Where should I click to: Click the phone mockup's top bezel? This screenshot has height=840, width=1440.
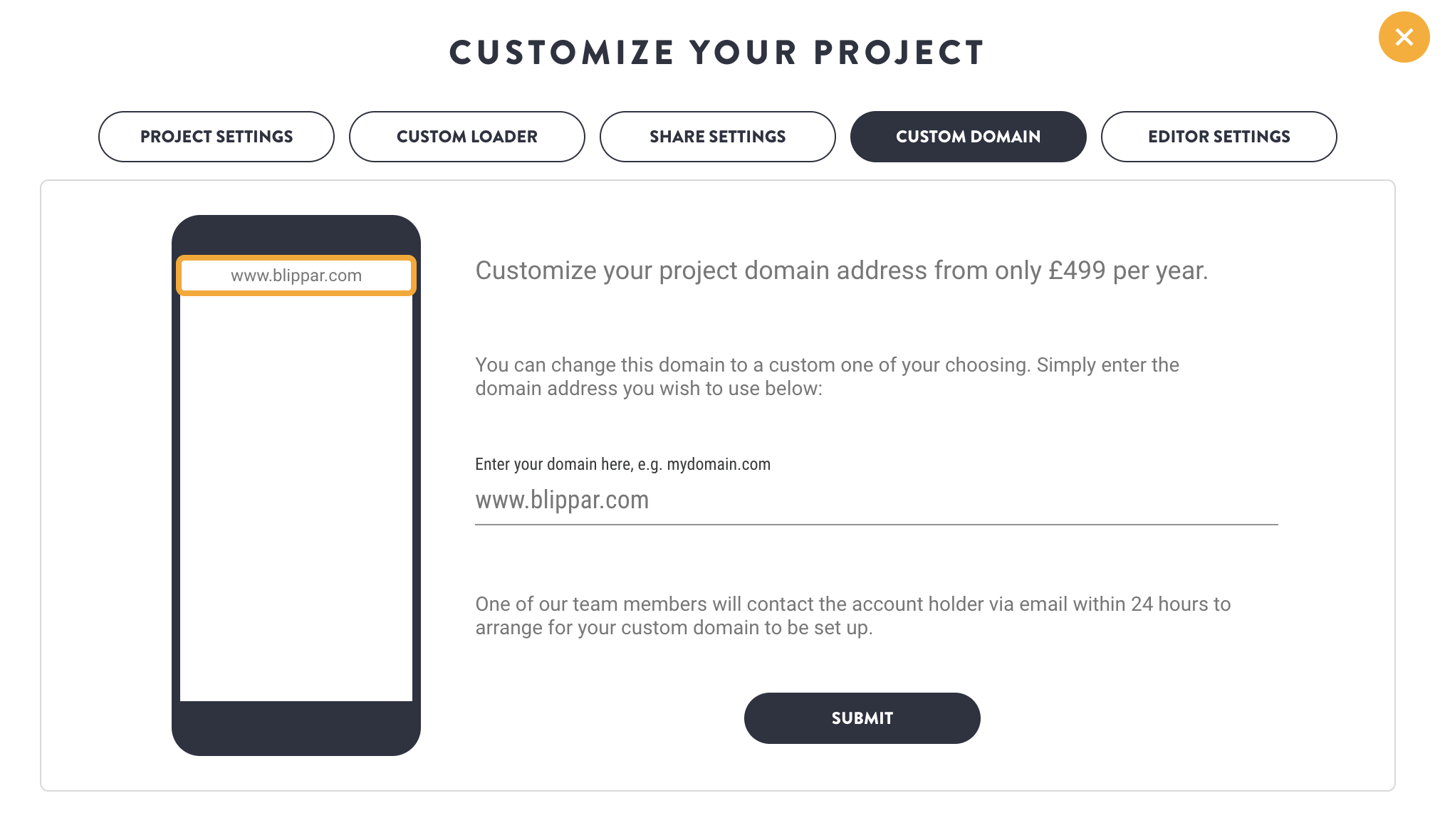pos(296,233)
